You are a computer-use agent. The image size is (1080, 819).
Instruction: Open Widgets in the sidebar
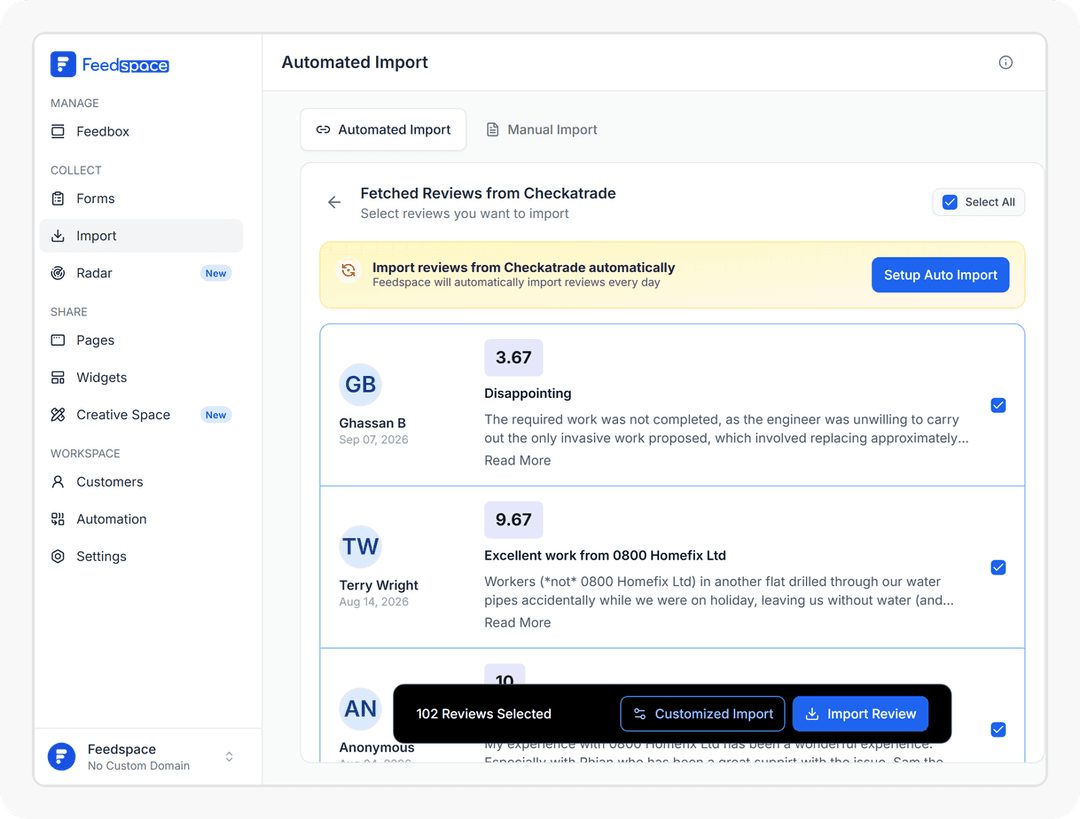pos(141,377)
